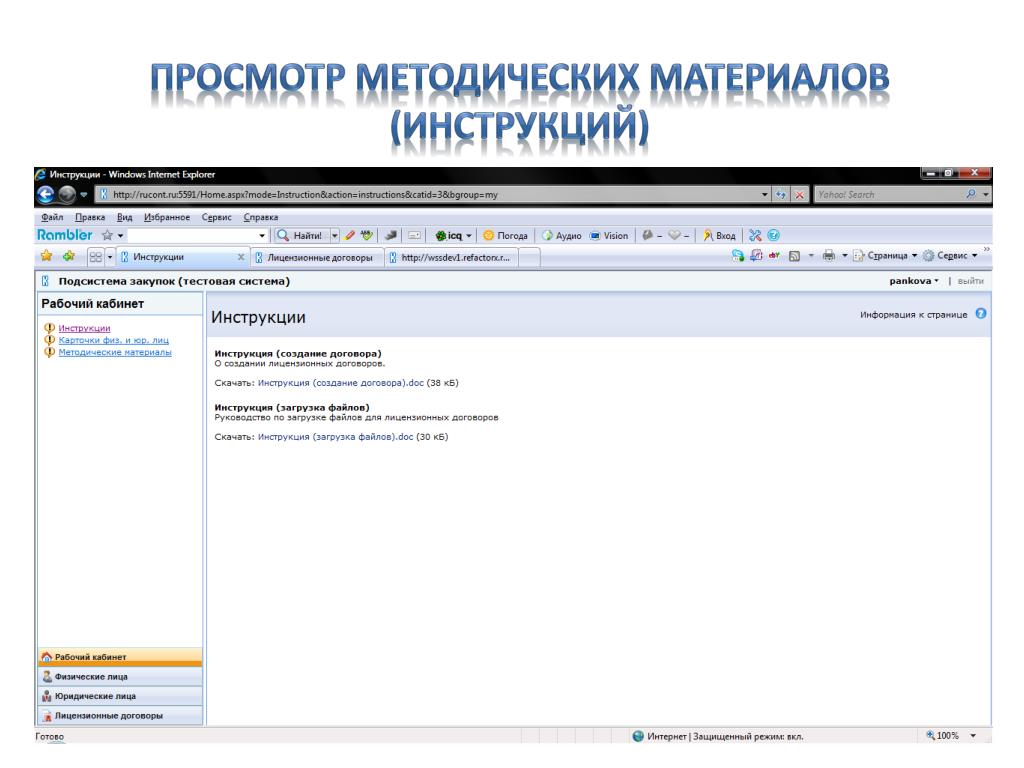1024x768 pixels.
Task: Switch to the http://wssdev1.refactorx tab
Action: [451, 258]
